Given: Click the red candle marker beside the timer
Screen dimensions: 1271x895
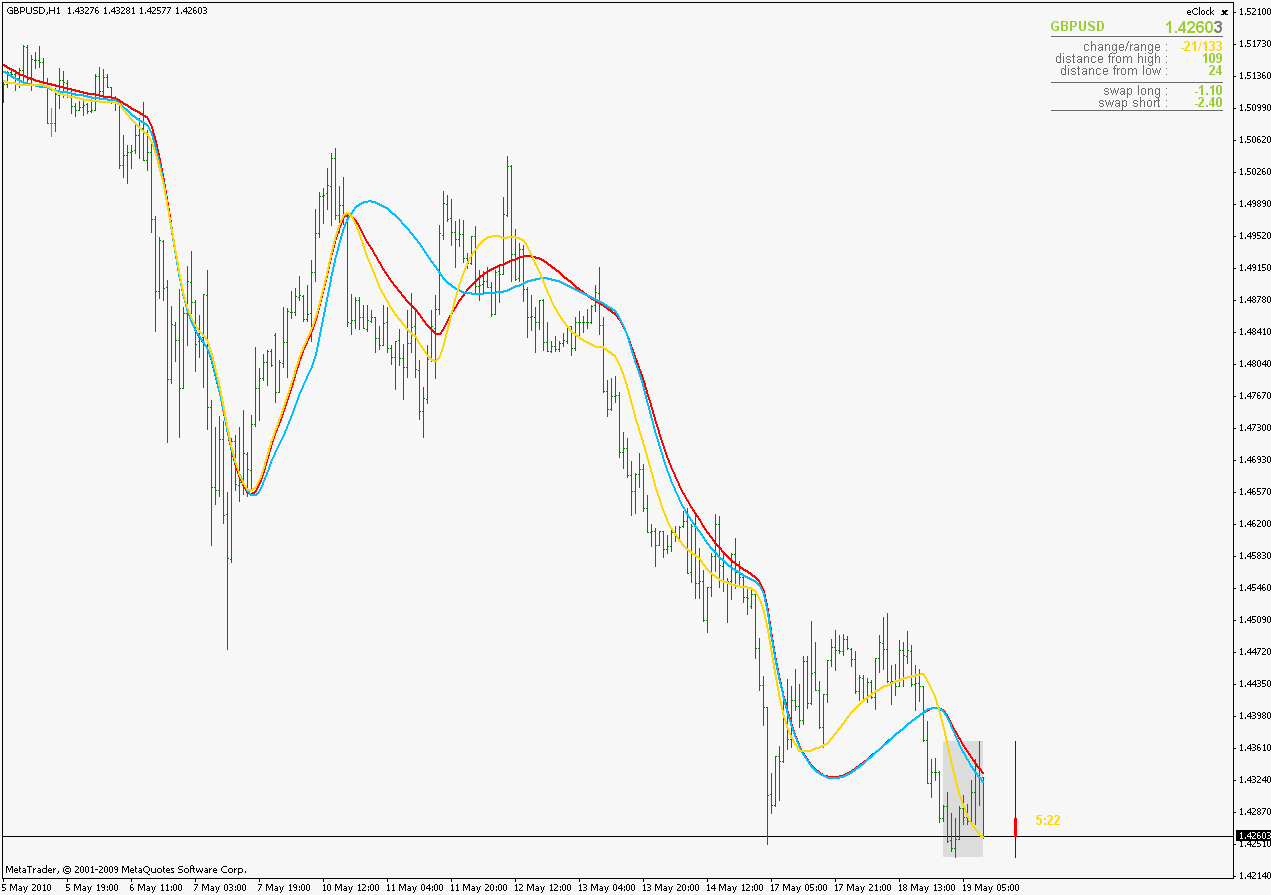Looking at the screenshot, I should pos(1015,827).
